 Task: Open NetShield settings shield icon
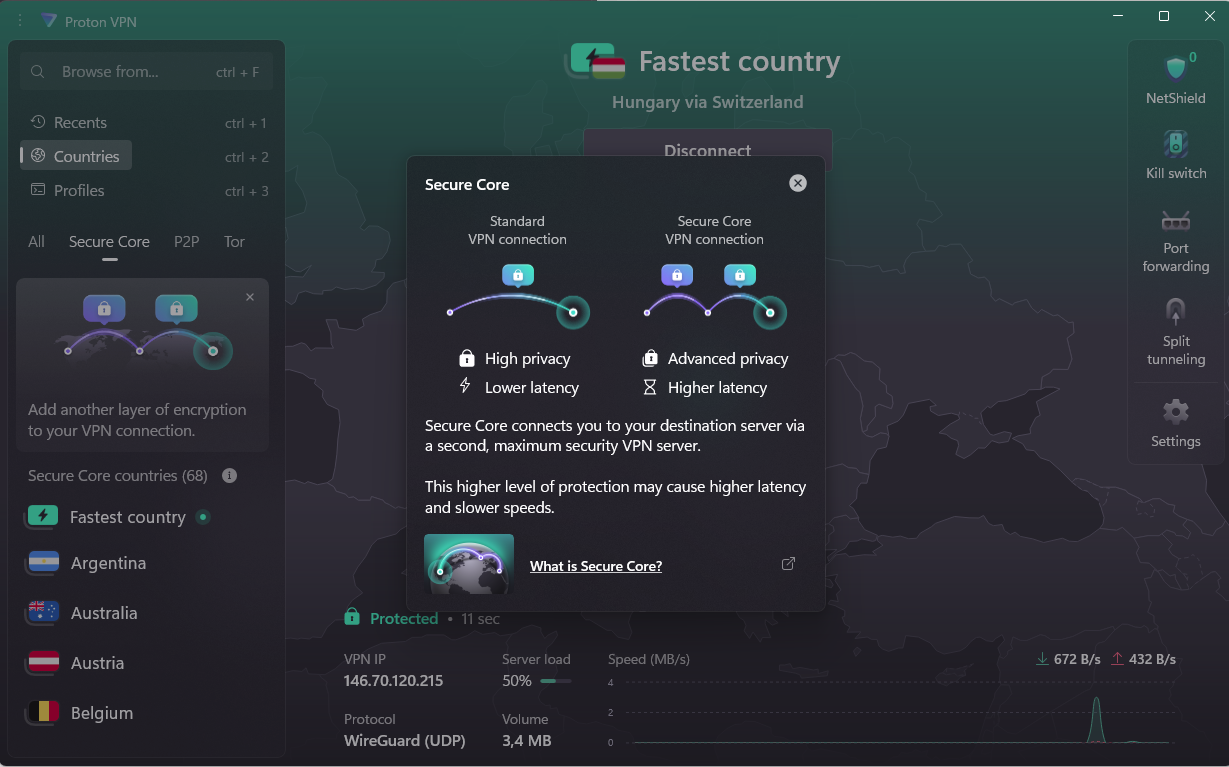[1176, 68]
